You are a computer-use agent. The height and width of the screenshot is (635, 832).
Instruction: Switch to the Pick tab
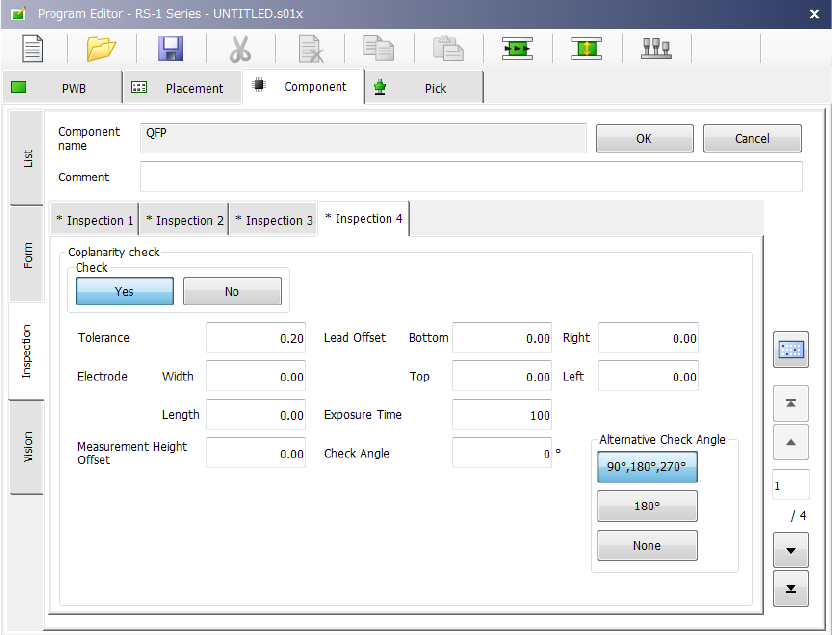coord(424,88)
